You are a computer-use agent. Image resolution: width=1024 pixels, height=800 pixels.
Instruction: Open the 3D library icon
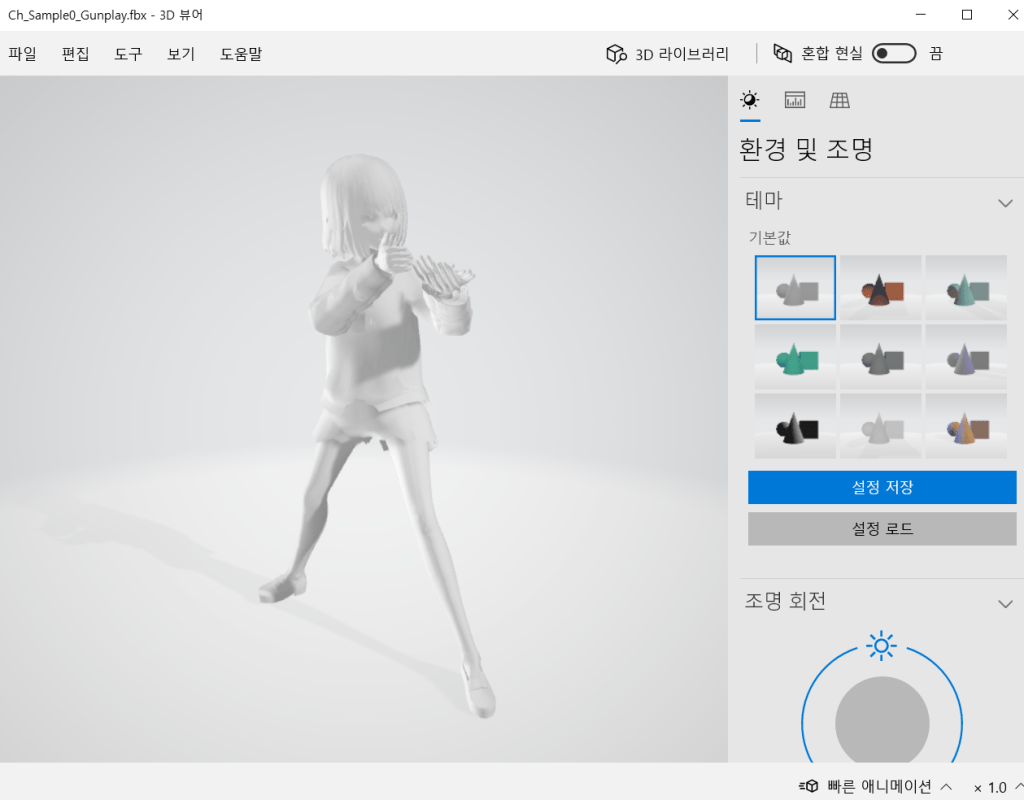coord(616,54)
